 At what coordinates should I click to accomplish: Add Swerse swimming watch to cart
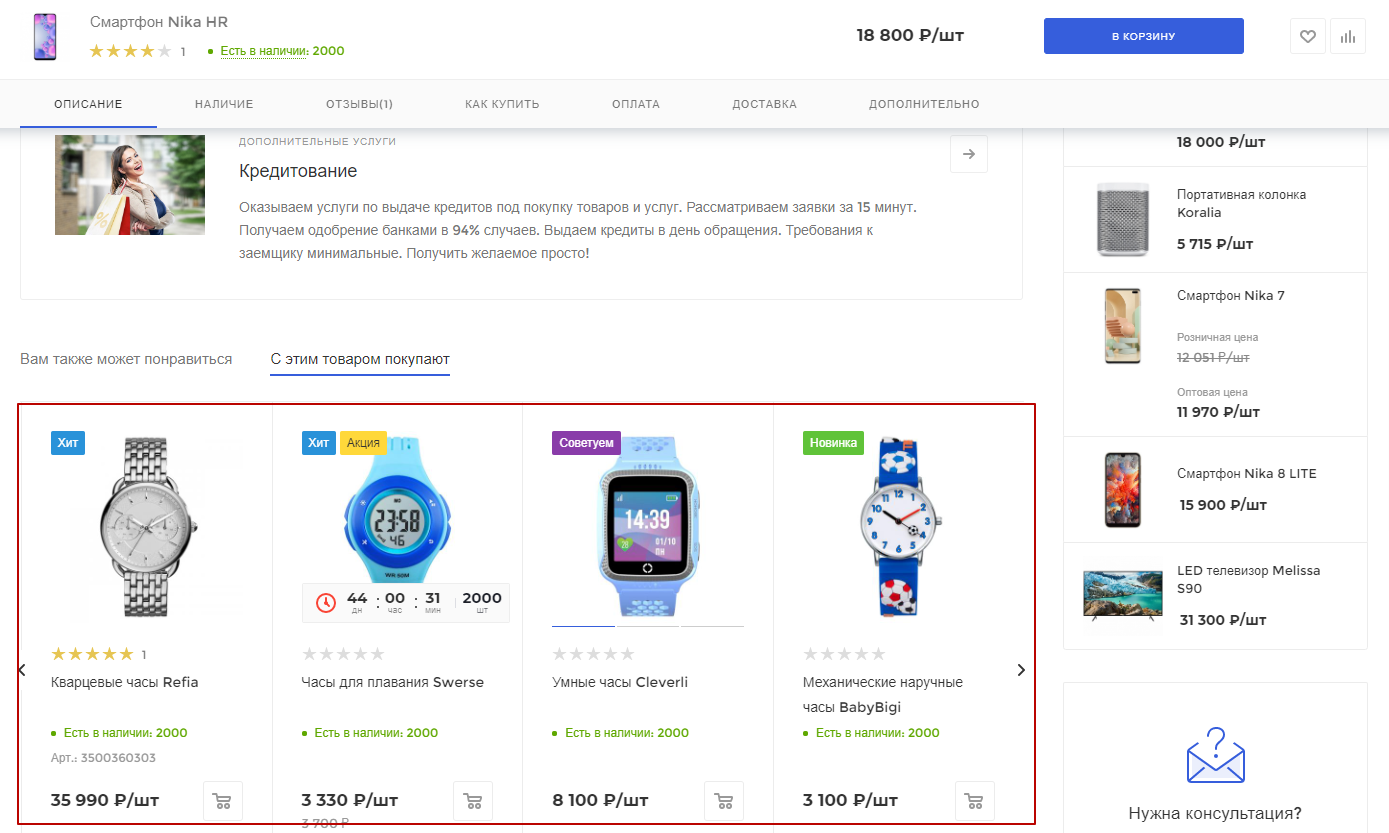[x=473, y=801]
